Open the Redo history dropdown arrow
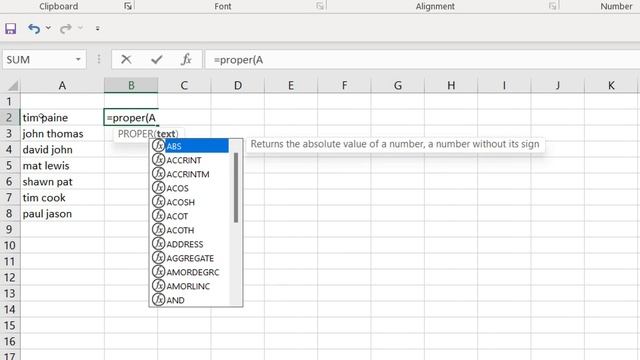 click(80, 28)
